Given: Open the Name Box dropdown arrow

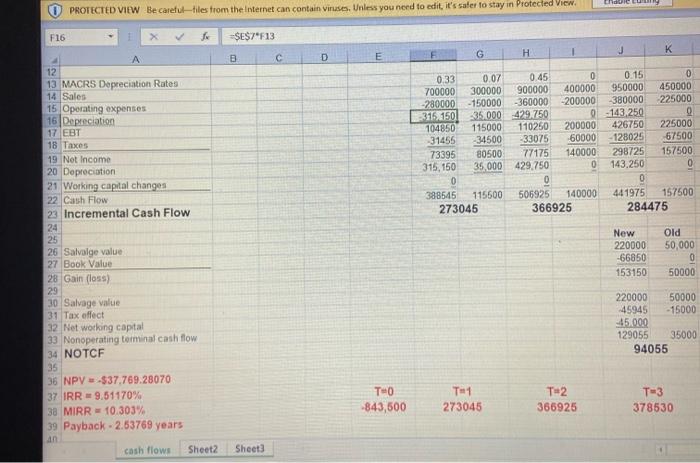Looking at the screenshot, I should click(x=110, y=37).
